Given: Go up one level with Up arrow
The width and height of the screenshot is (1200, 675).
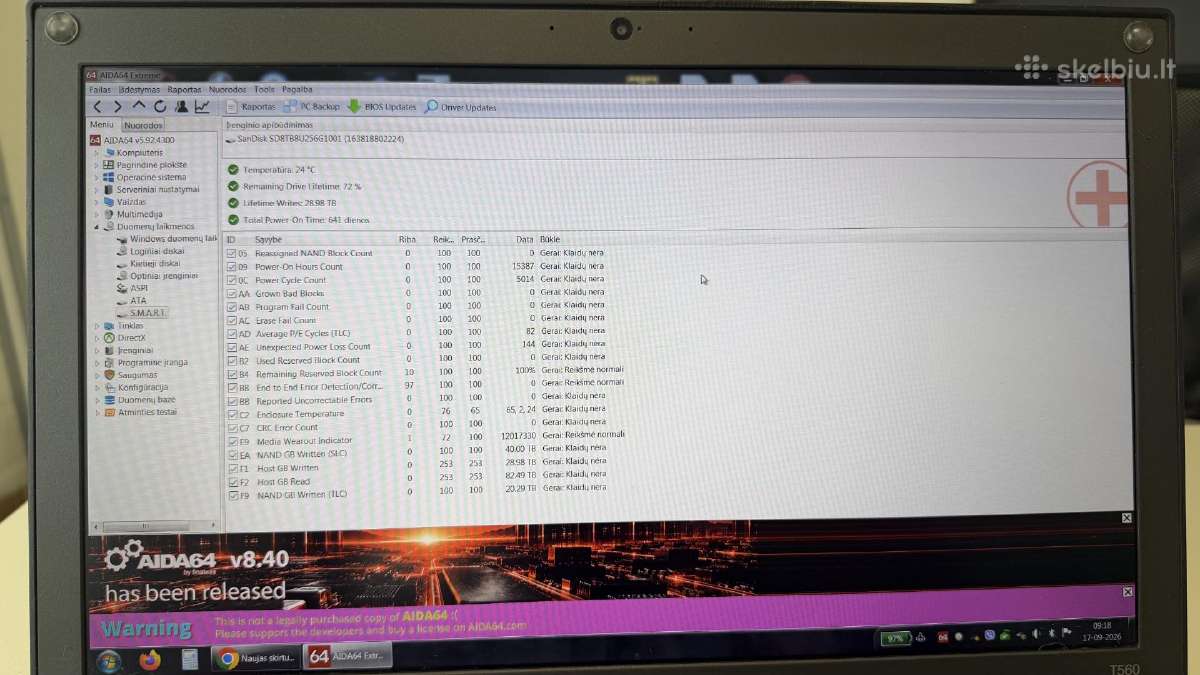Looking at the screenshot, I should pos(139,105).
